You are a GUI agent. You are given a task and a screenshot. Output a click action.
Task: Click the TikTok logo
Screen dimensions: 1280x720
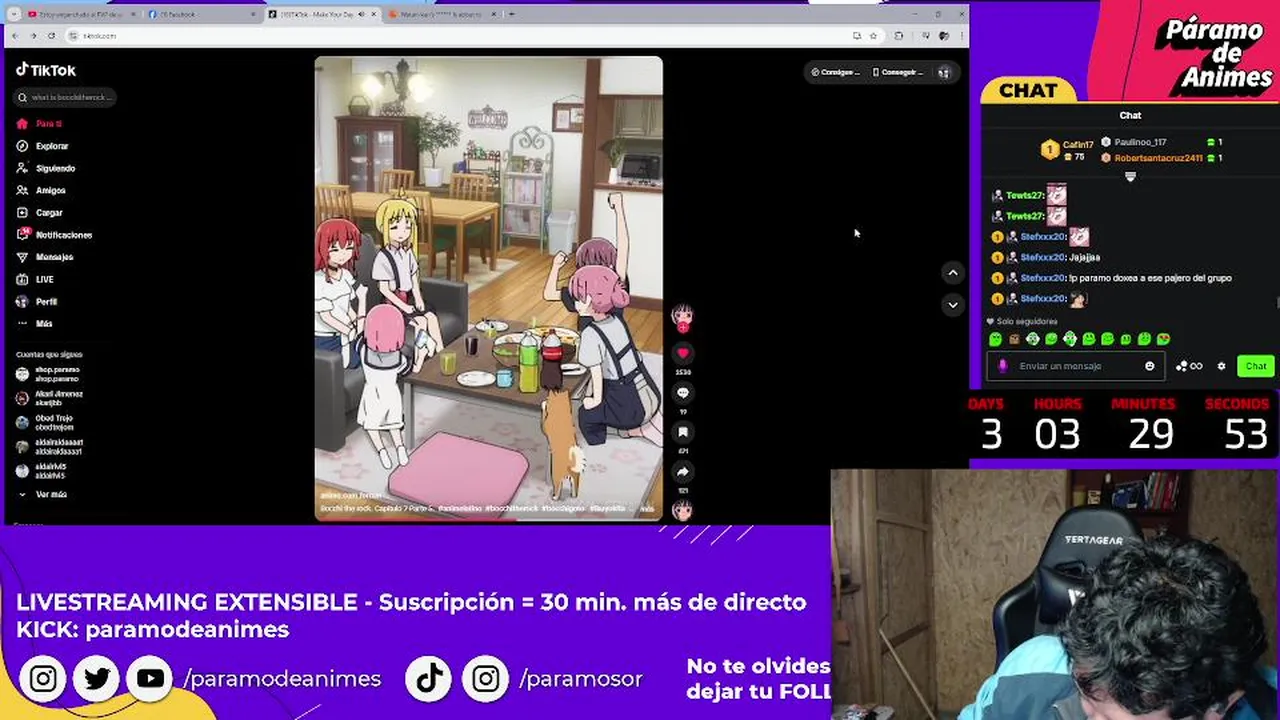pos(46,70)
